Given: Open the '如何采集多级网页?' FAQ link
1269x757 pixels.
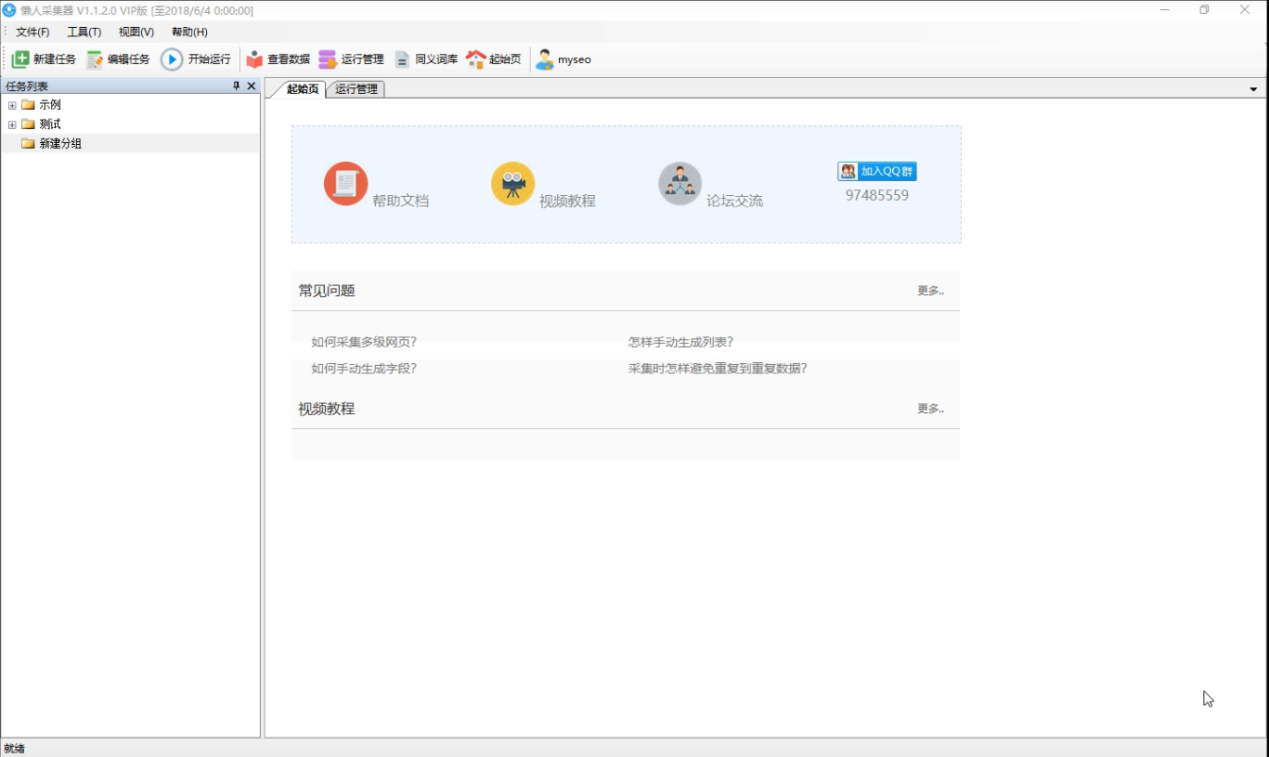Looking at the screenshot, I should (x=364, y=341).
